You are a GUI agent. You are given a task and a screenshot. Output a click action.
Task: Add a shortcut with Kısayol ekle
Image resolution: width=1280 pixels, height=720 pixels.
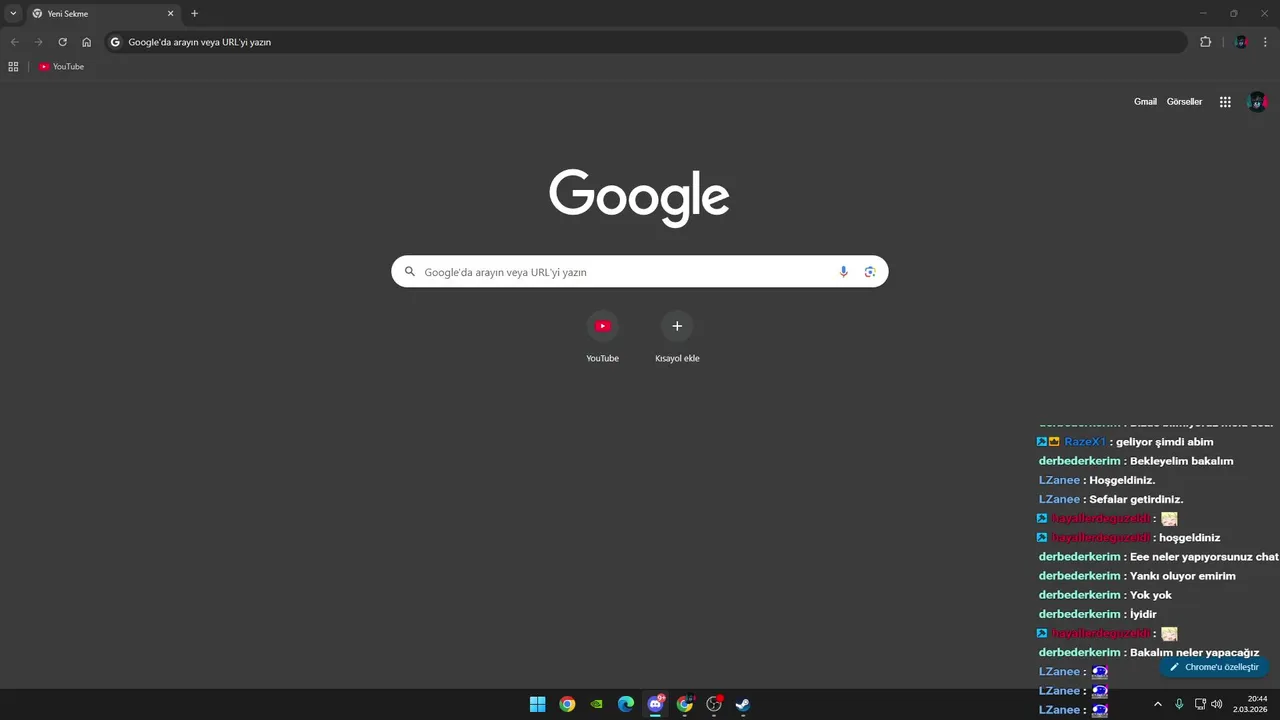pos(677,337)
